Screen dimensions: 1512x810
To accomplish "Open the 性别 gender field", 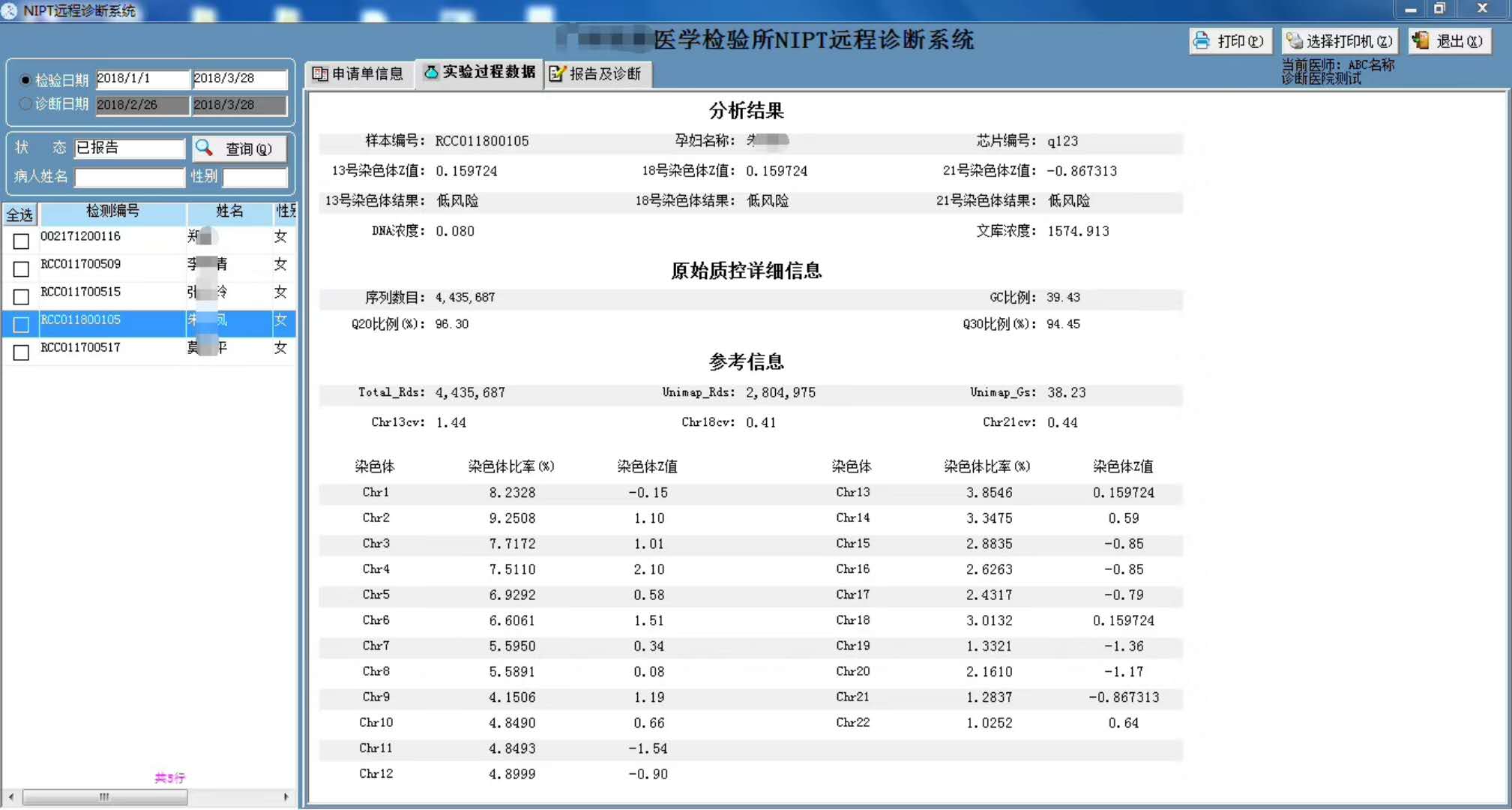I will 255,177.
